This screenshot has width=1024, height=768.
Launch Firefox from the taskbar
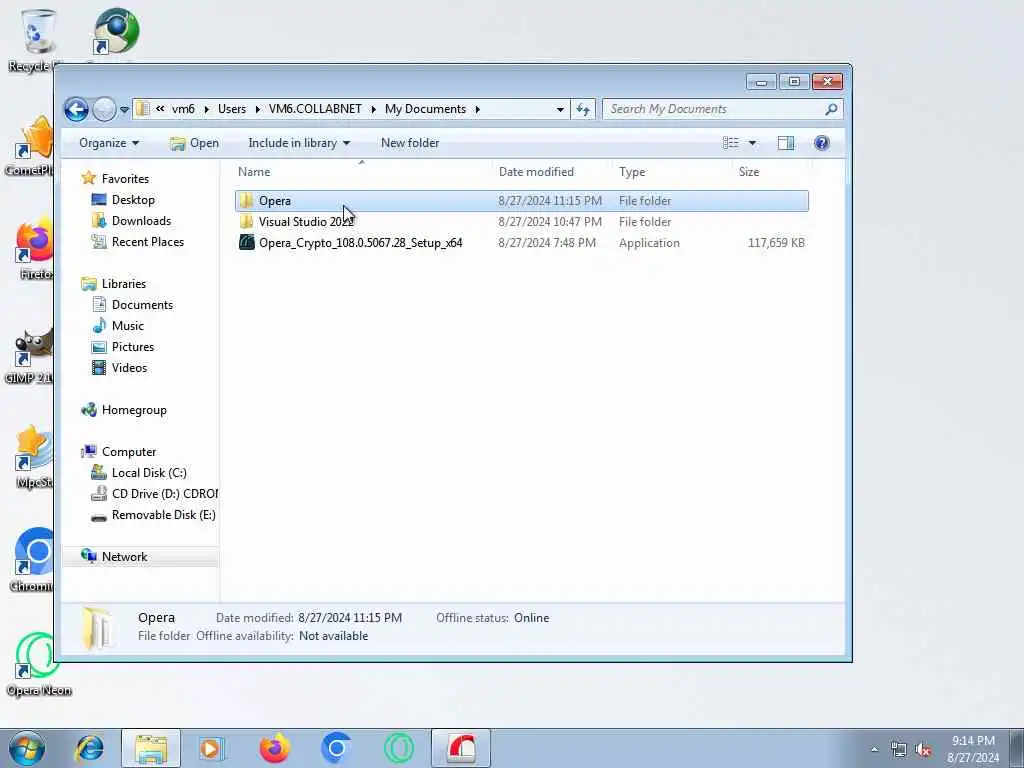click(x=274, y=748)
